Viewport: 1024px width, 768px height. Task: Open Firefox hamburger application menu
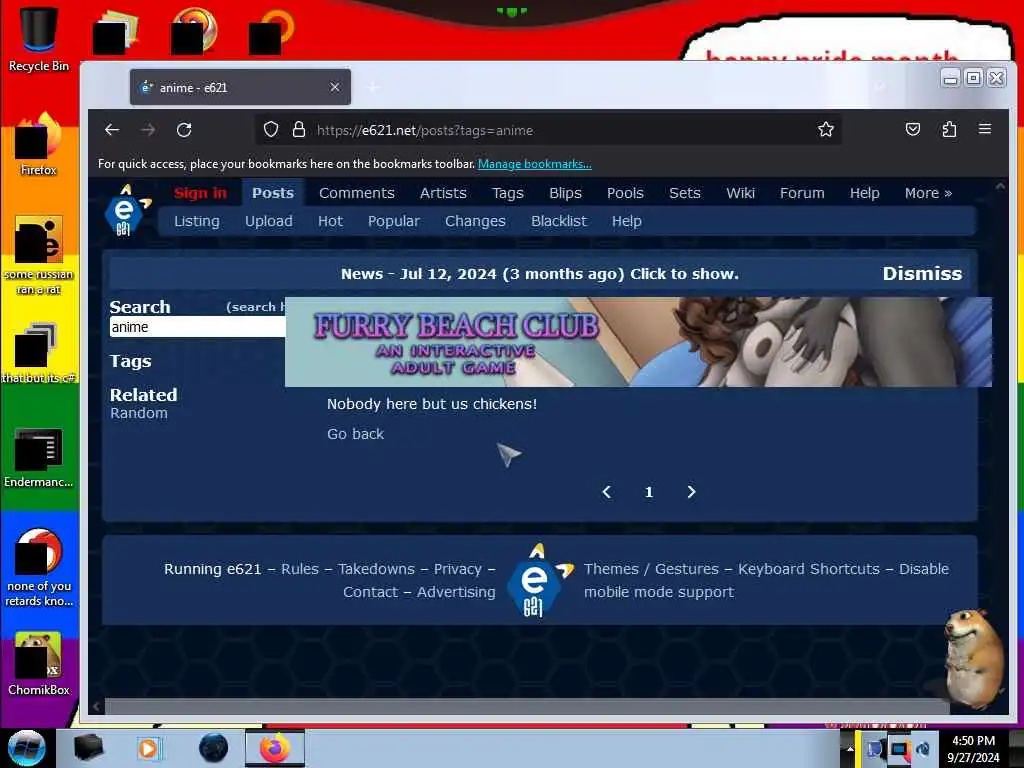coord(985,129)
